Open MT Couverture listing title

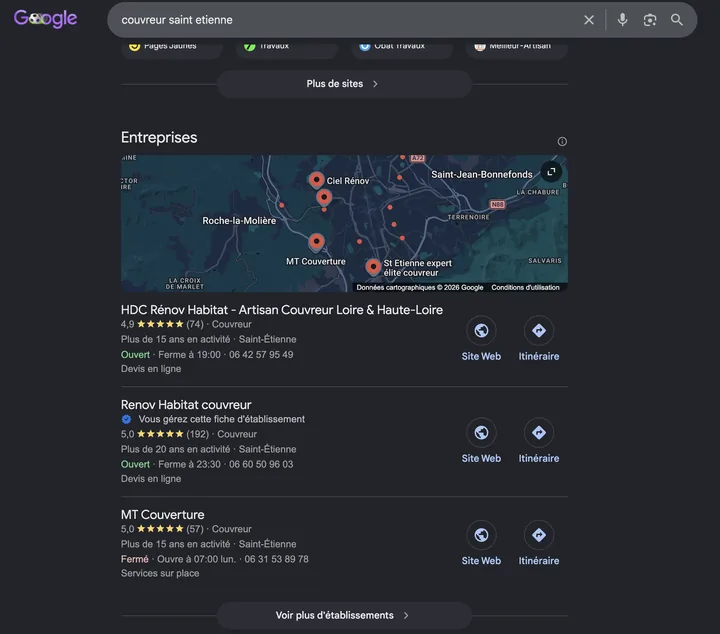163,515
